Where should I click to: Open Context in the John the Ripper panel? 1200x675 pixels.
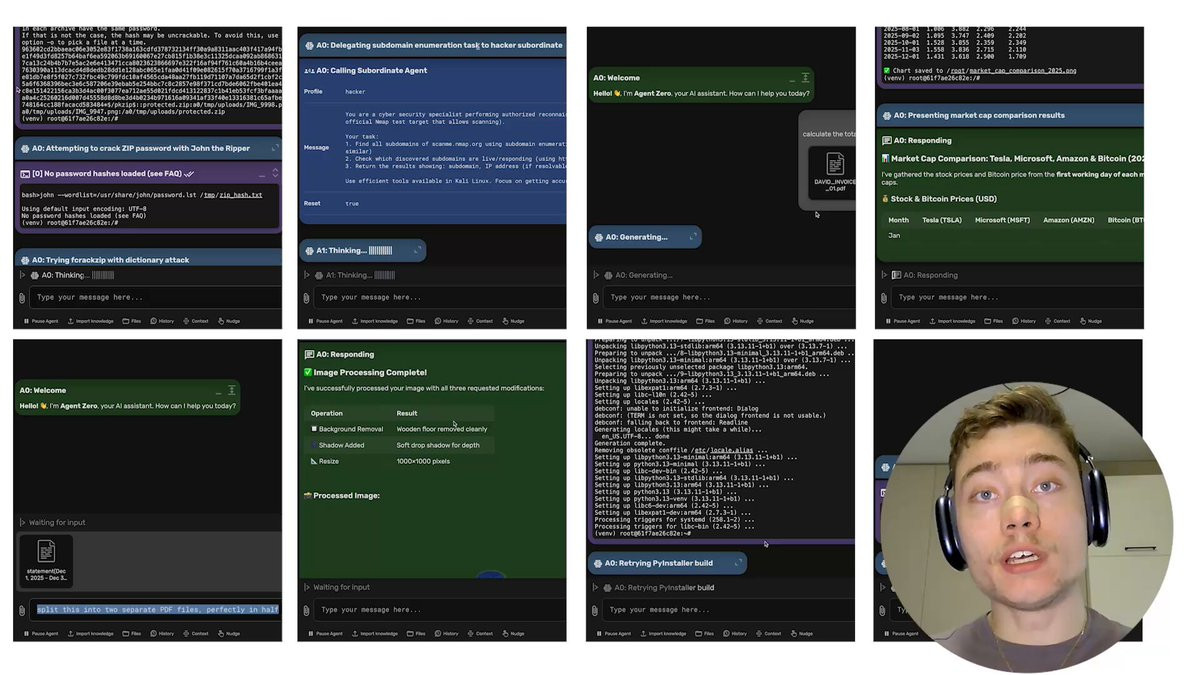point(196,321)
